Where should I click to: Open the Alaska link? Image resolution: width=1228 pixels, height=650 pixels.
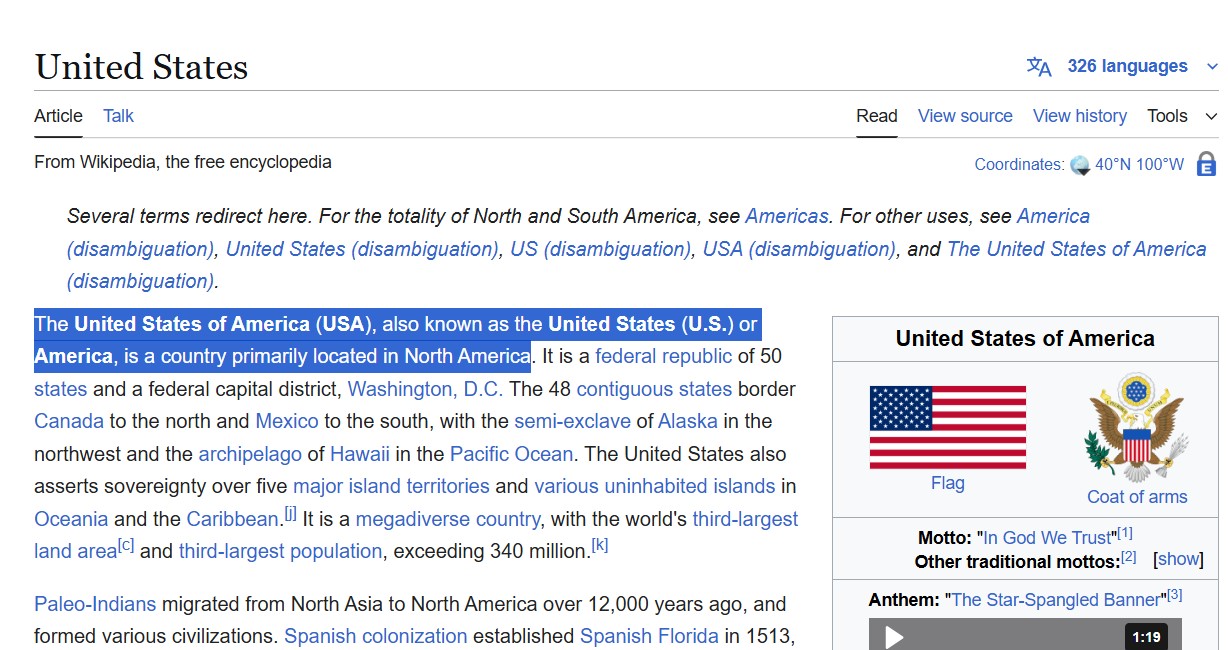pos(688,421)
